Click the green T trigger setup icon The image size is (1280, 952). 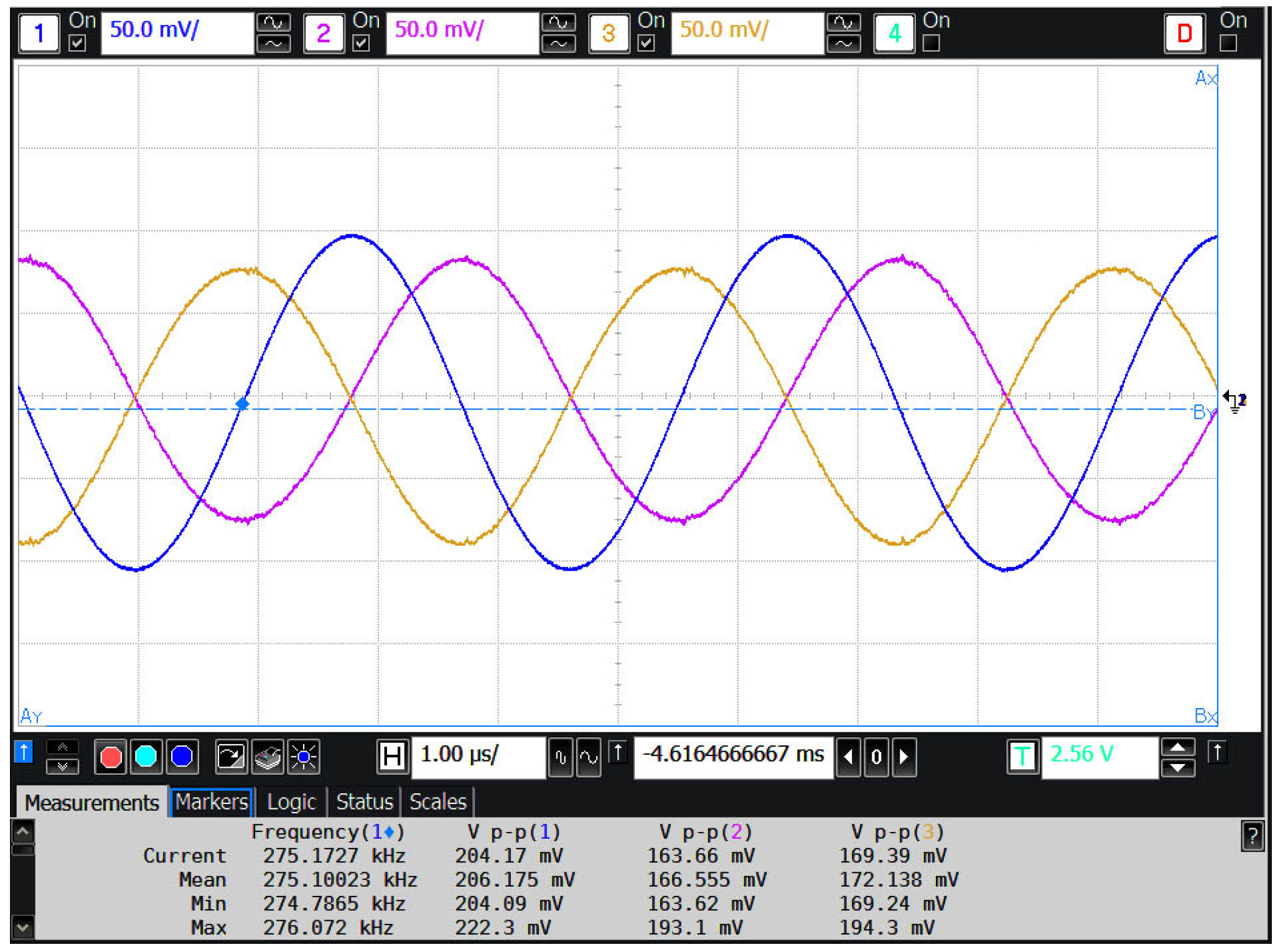pyautogui.click(x=1022, y=757)
